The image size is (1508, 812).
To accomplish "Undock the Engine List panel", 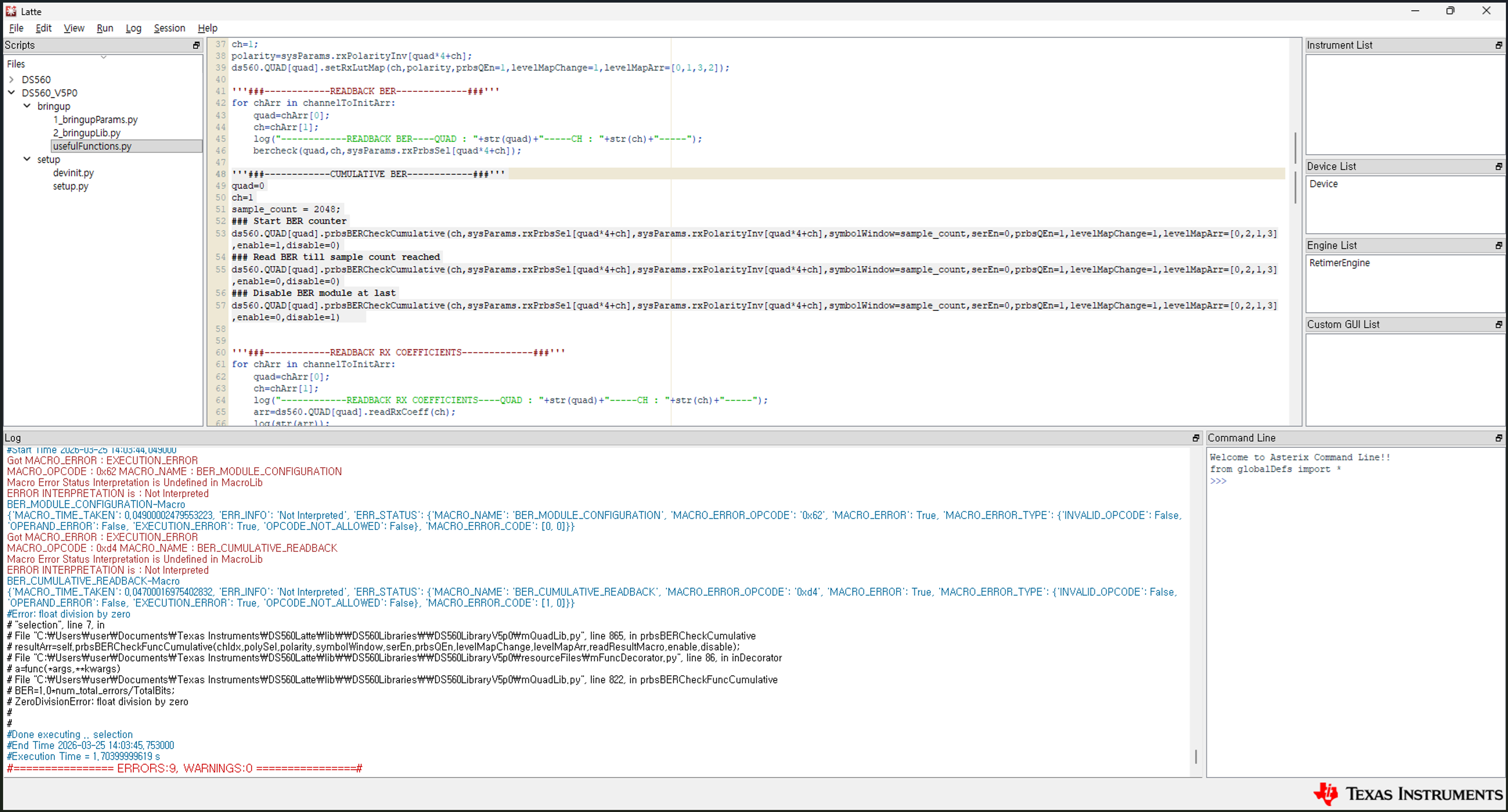I will coord(1499,245).
